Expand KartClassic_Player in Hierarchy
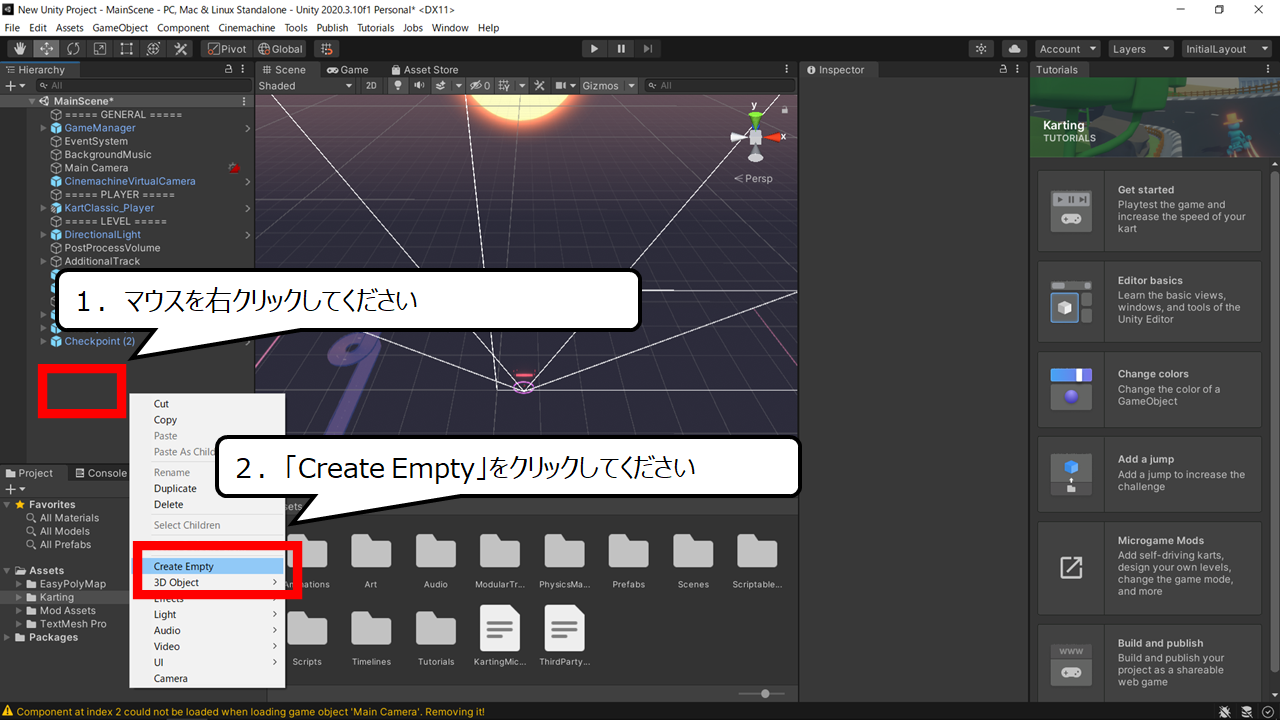The height and width of the screenshot is (720, 1280). click(x=43, y=208)
